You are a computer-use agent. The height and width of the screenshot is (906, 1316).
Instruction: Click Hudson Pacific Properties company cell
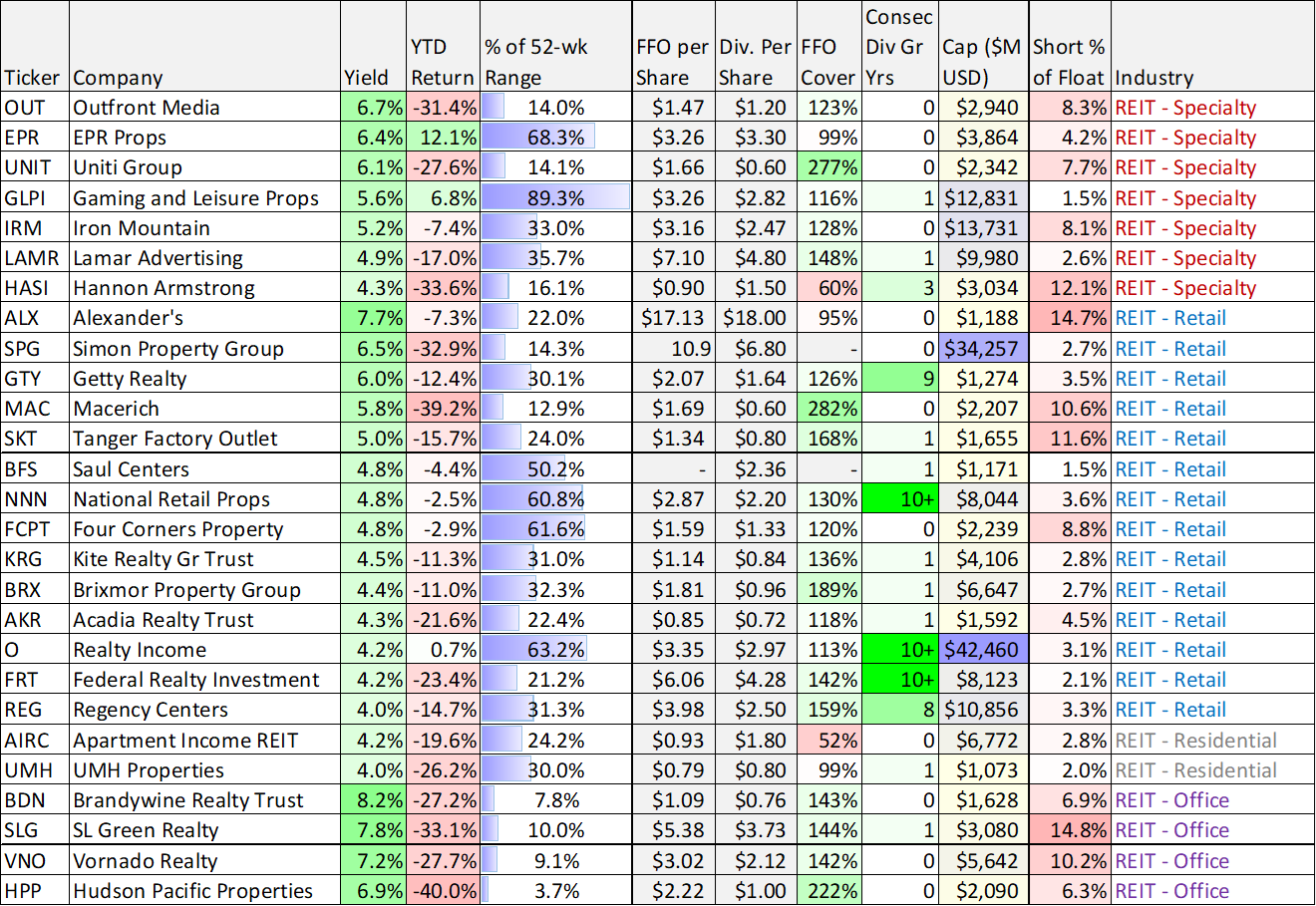[204, 891]
